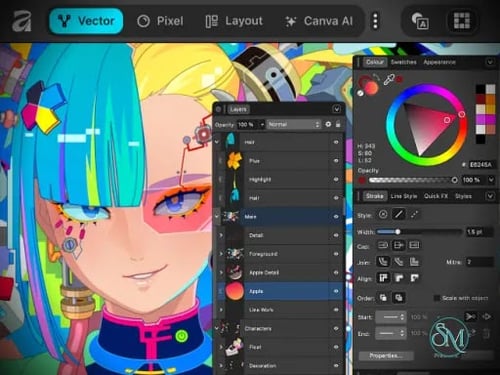The image size is (500, 375).
Task: Open the Start arrowhead dropdown
Action: coord(391,317)
